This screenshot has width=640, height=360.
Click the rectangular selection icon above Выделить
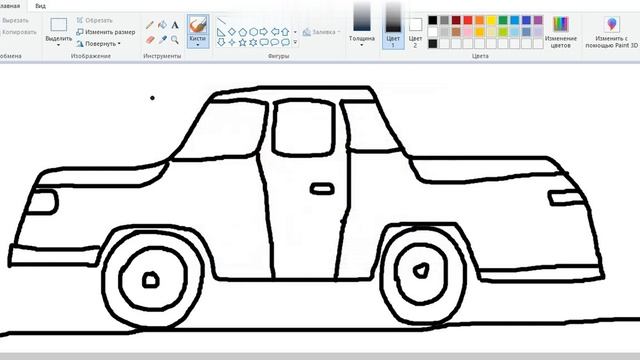pos(59,25)
